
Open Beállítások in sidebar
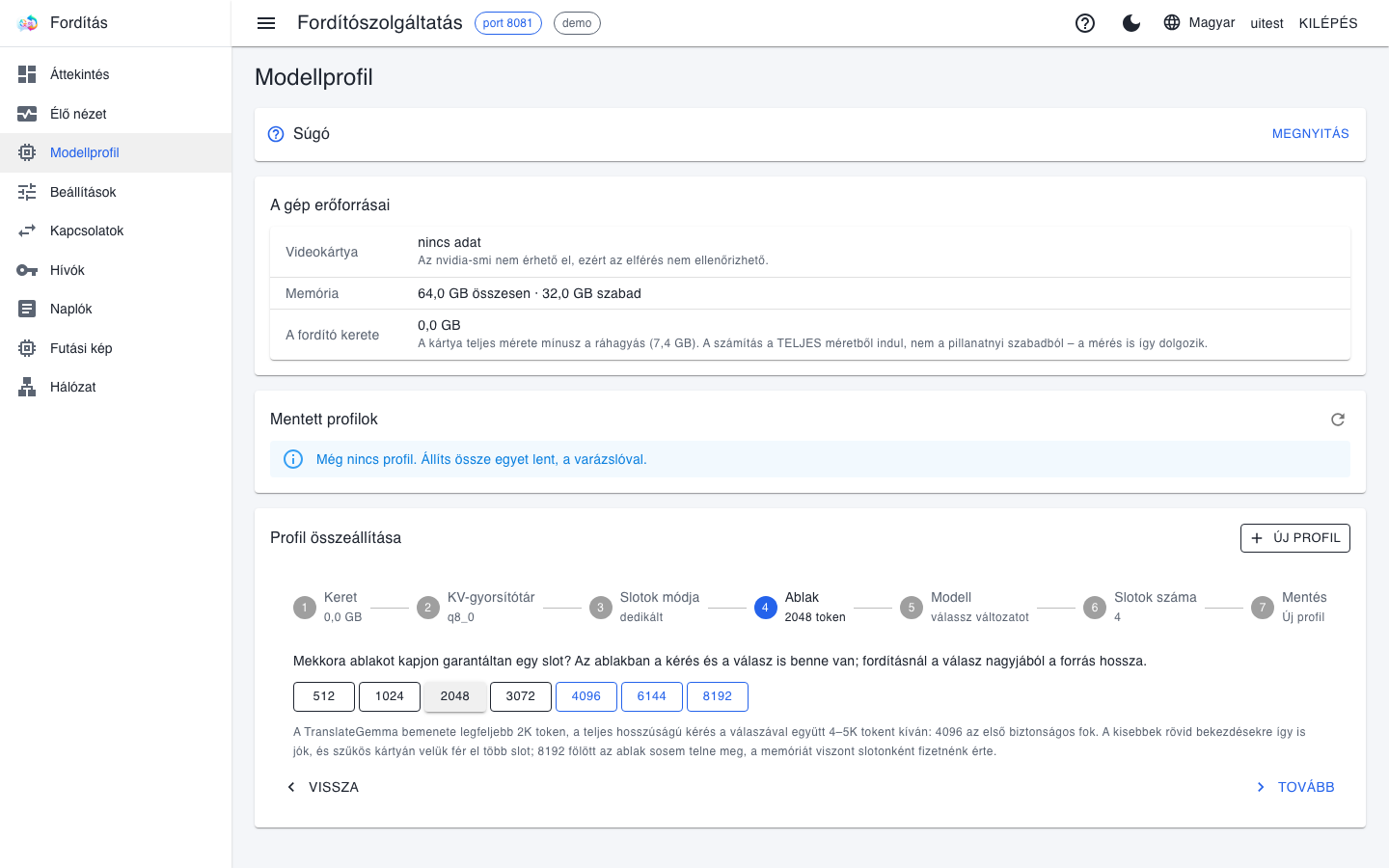point(116,192)
